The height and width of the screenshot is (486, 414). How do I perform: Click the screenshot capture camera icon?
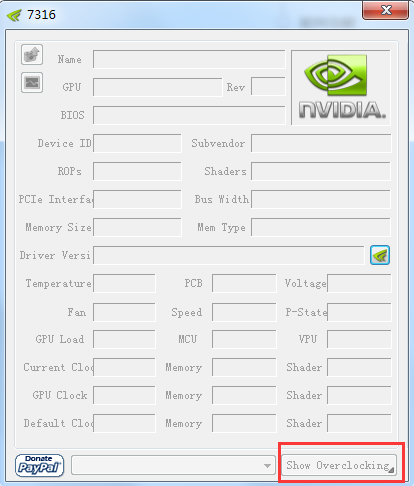tap(32, 54)
